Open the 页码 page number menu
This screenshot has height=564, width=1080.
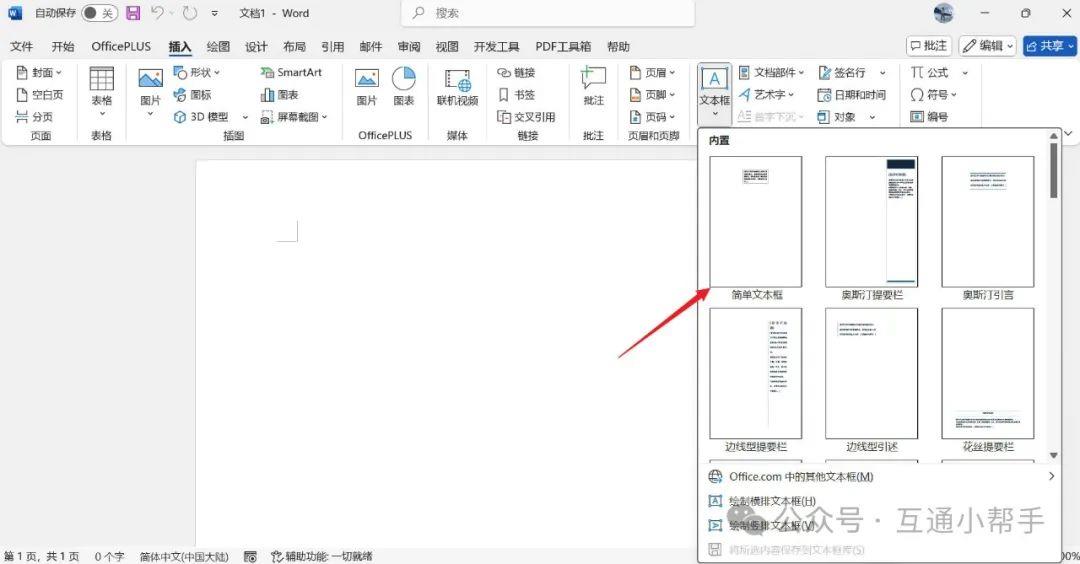pos(652,116)
